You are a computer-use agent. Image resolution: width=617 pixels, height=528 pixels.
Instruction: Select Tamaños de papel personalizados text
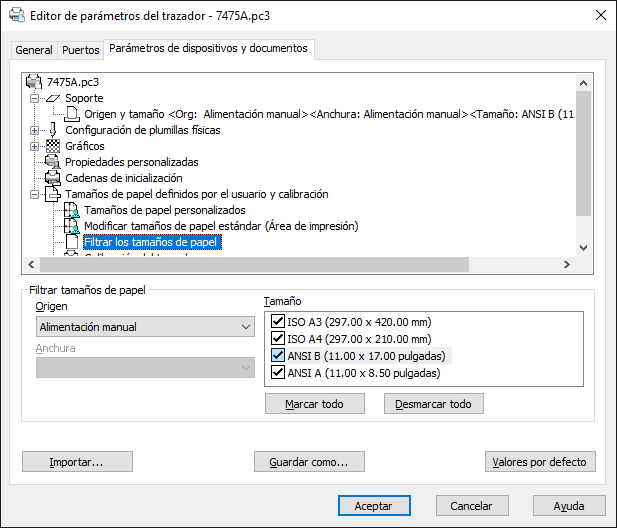[x=165, y=210]
